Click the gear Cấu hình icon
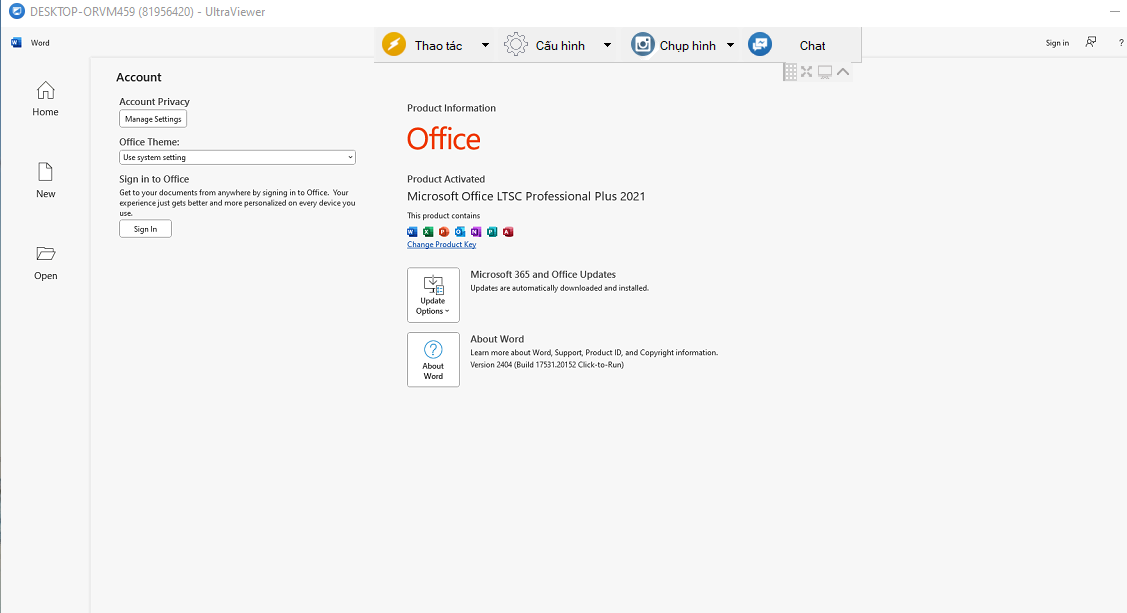1127x613 pixels. click(x=515, y=45)
